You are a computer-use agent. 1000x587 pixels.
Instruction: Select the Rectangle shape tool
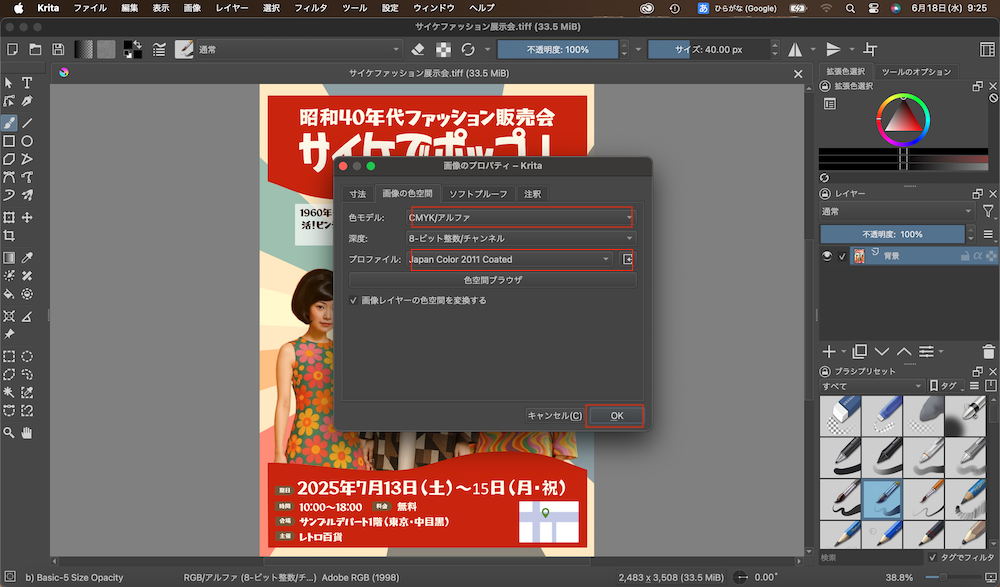point(9,141)
